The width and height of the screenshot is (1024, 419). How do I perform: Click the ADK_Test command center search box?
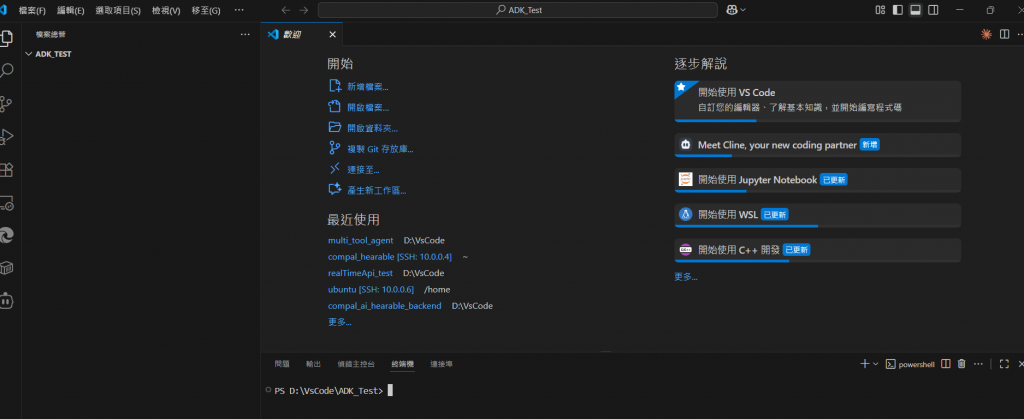518,10
